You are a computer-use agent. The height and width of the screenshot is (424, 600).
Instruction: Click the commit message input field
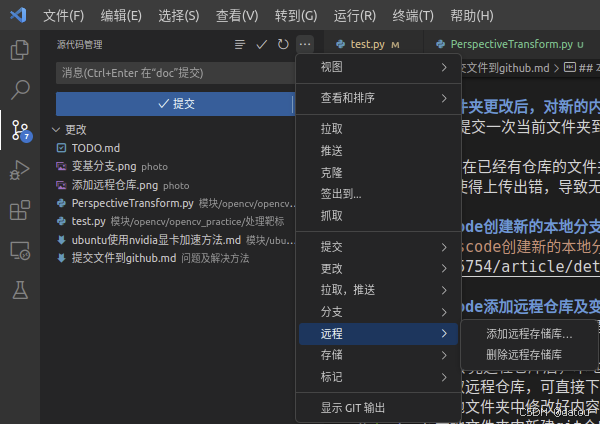(176, 73)
